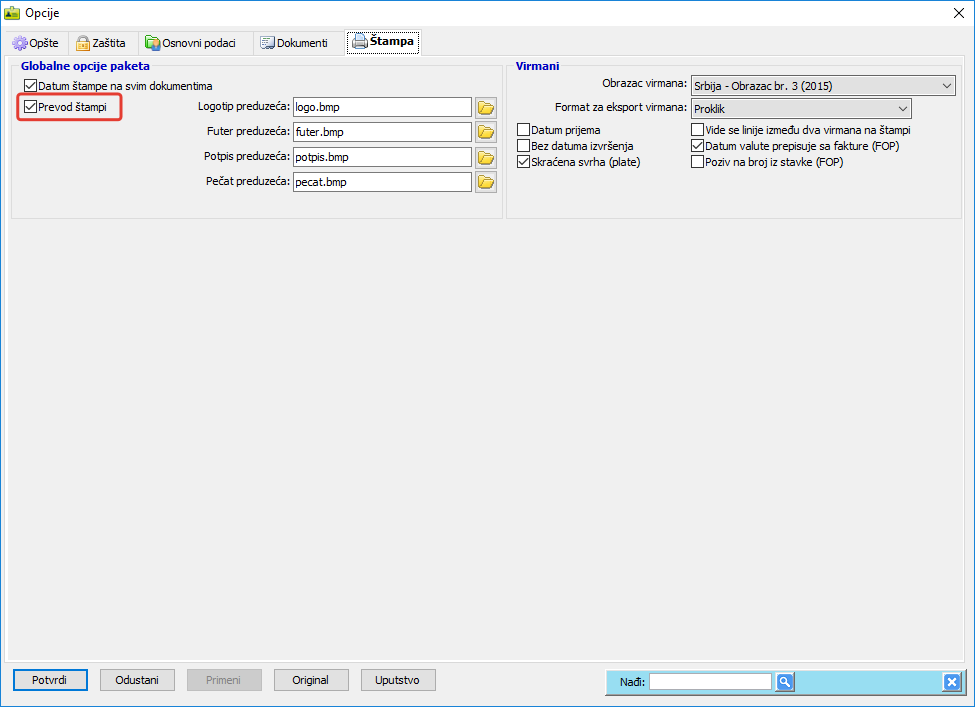975x707 pixels.
Task: Switch to the Opšte tab
Action: [36, 43]
